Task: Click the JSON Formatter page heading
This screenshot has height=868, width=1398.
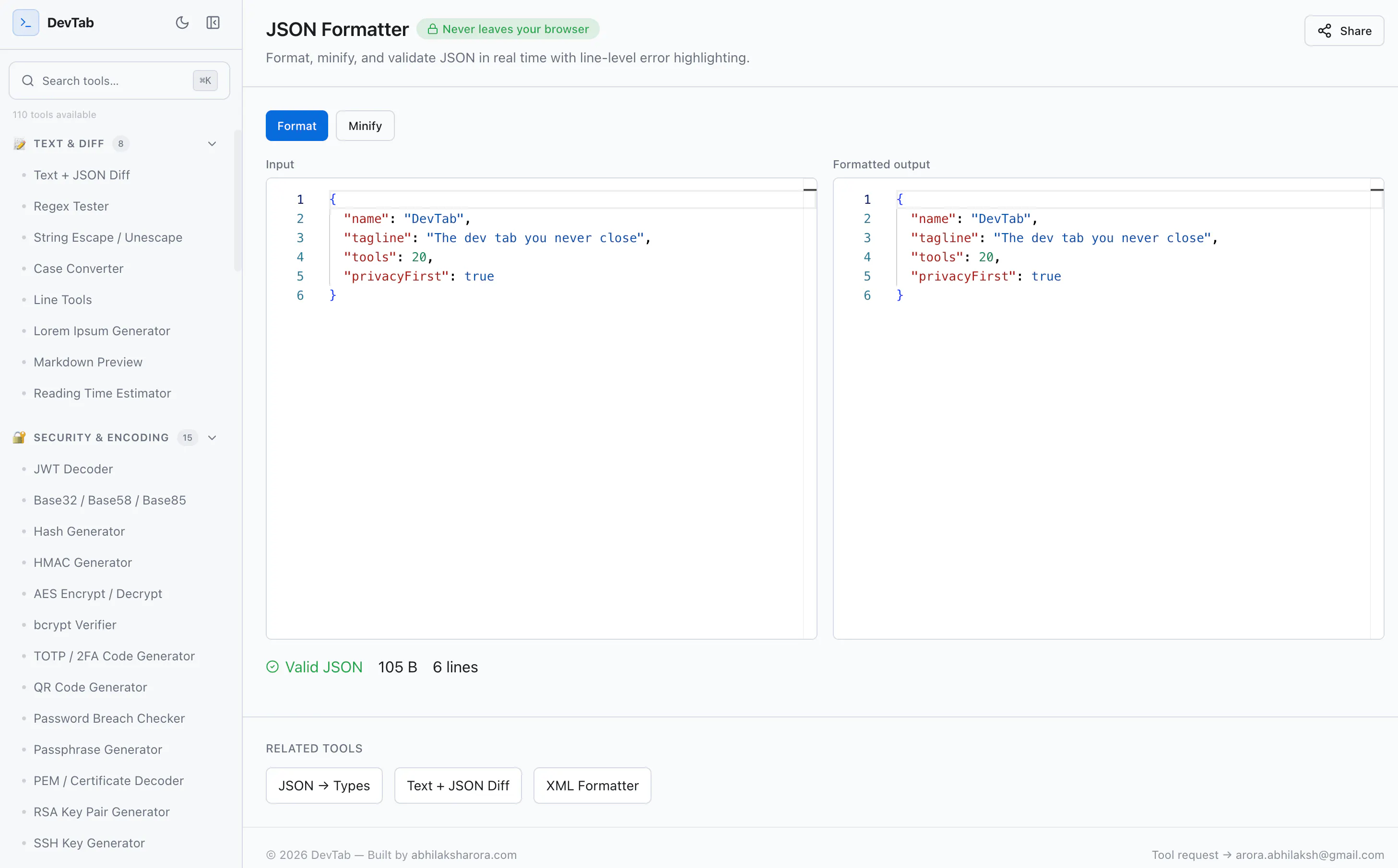Action: point(338,29)
